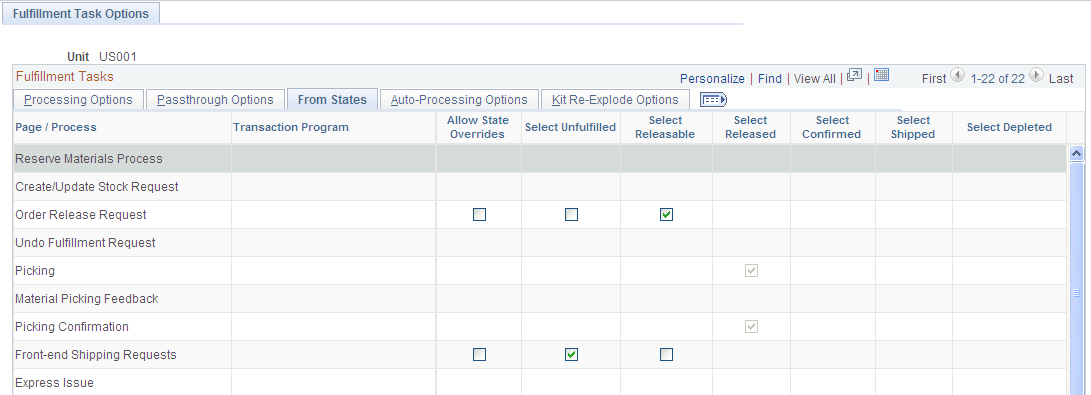Toggle Select Released in Picking Confirmation row

coord(751,326)
